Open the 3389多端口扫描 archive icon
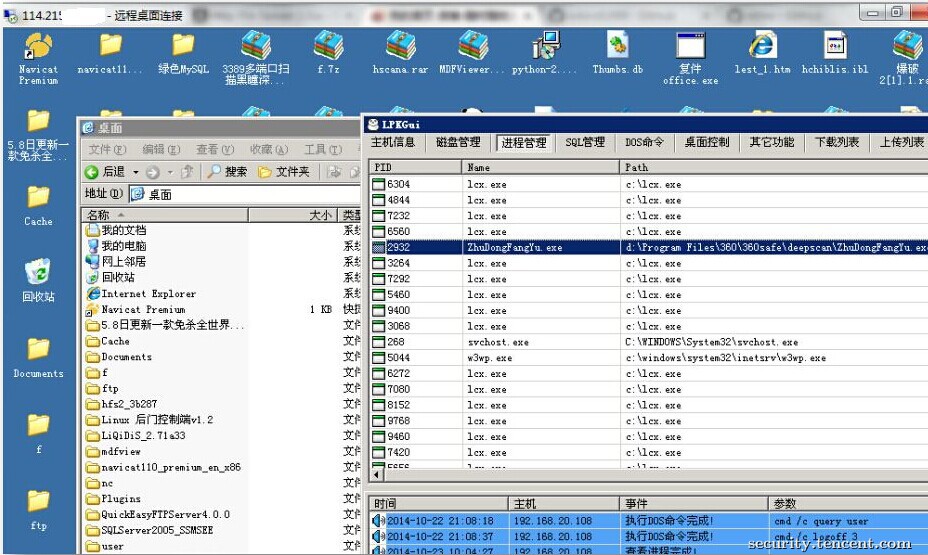 (x=256, y=58)
